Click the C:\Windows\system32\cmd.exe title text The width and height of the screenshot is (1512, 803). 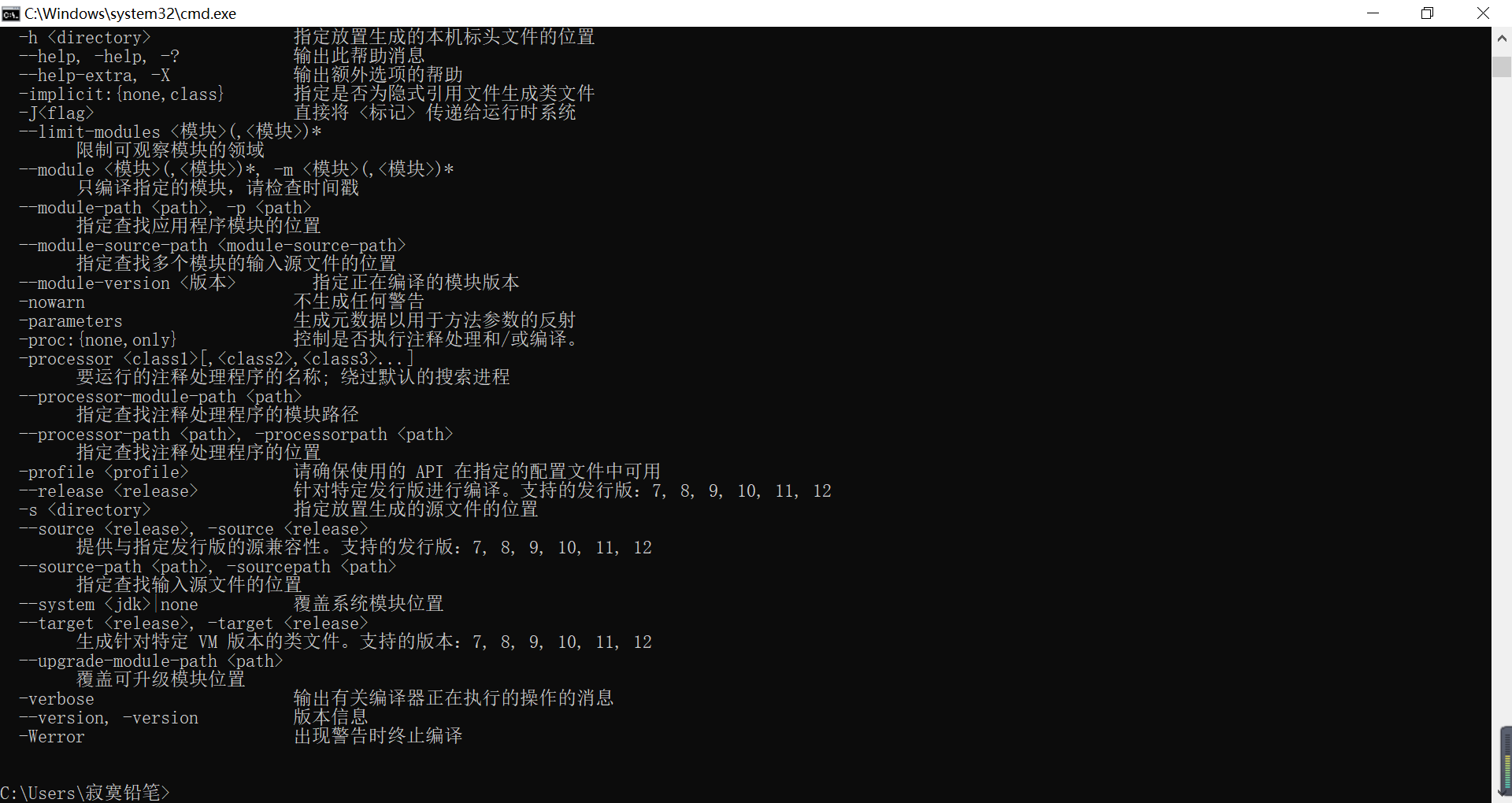(130, 13)
